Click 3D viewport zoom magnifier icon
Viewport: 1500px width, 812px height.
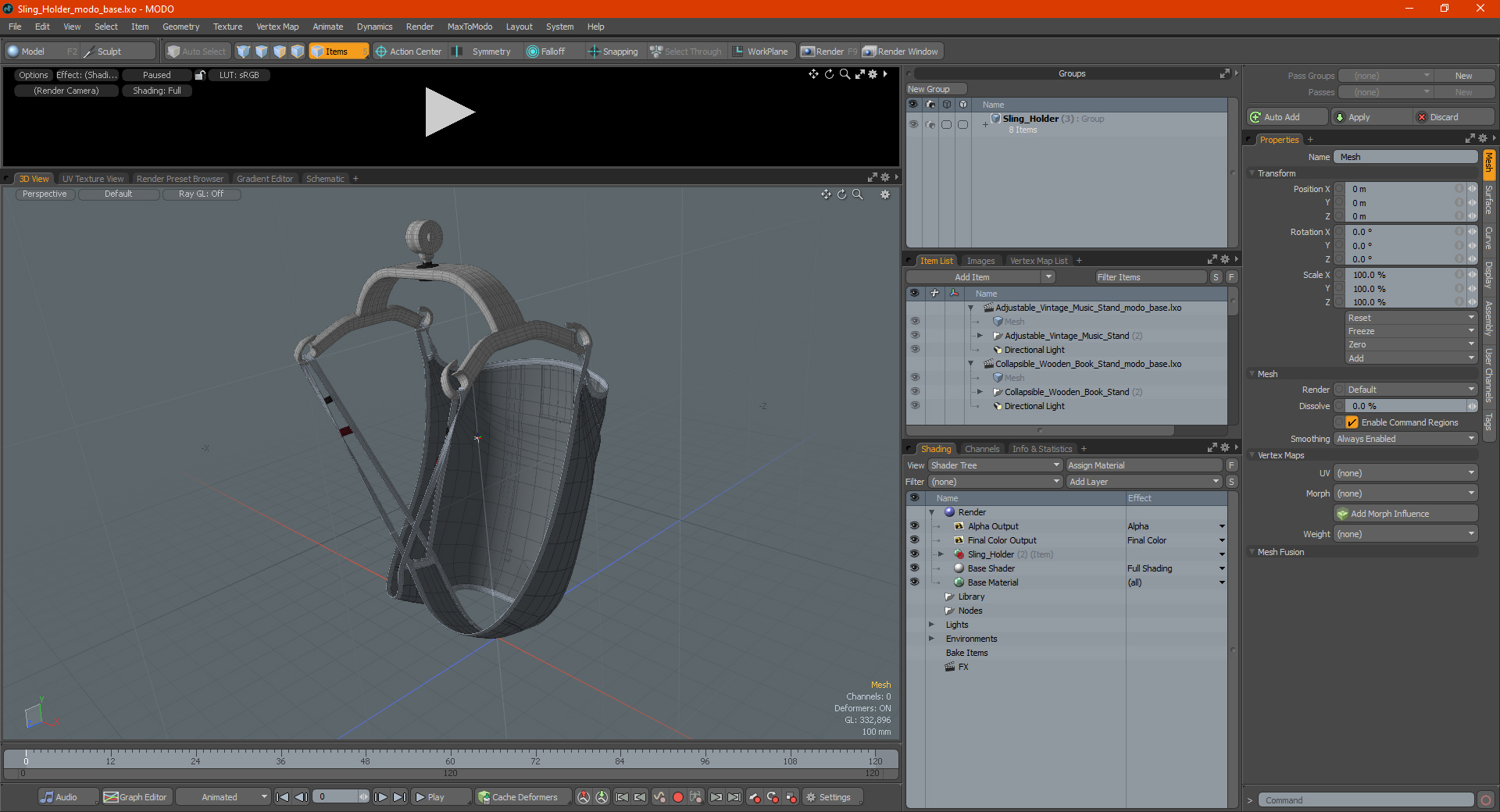pyautogui.click(x=858, y=194)
